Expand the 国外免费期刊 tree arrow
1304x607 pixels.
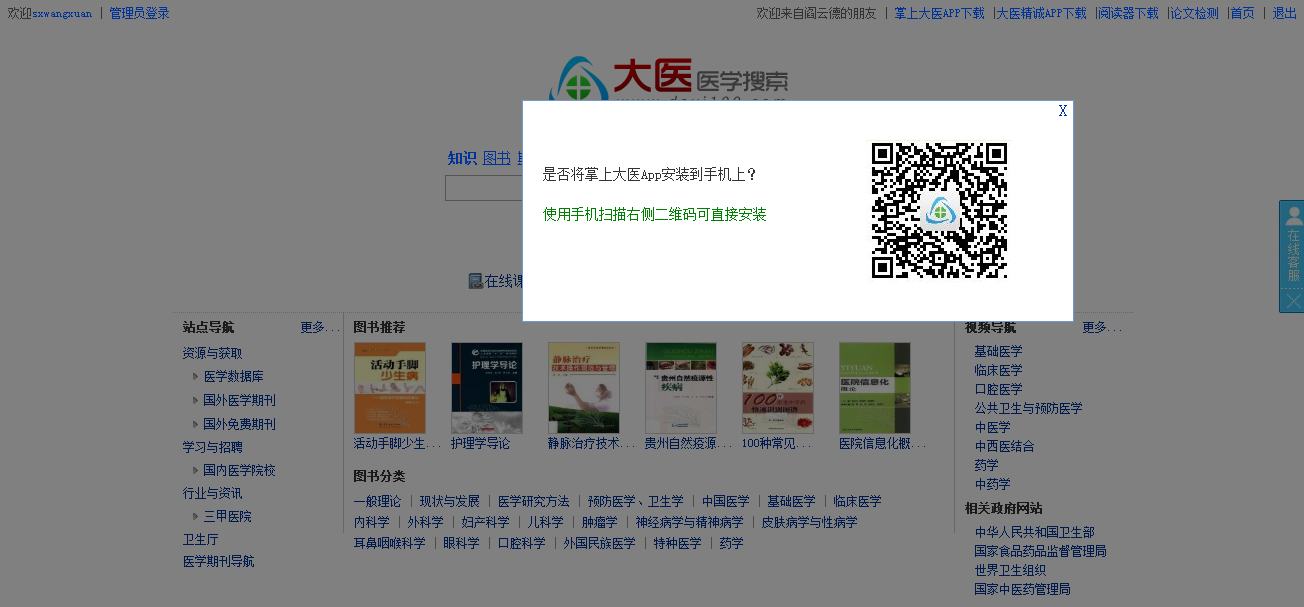[x=196, y=424]
